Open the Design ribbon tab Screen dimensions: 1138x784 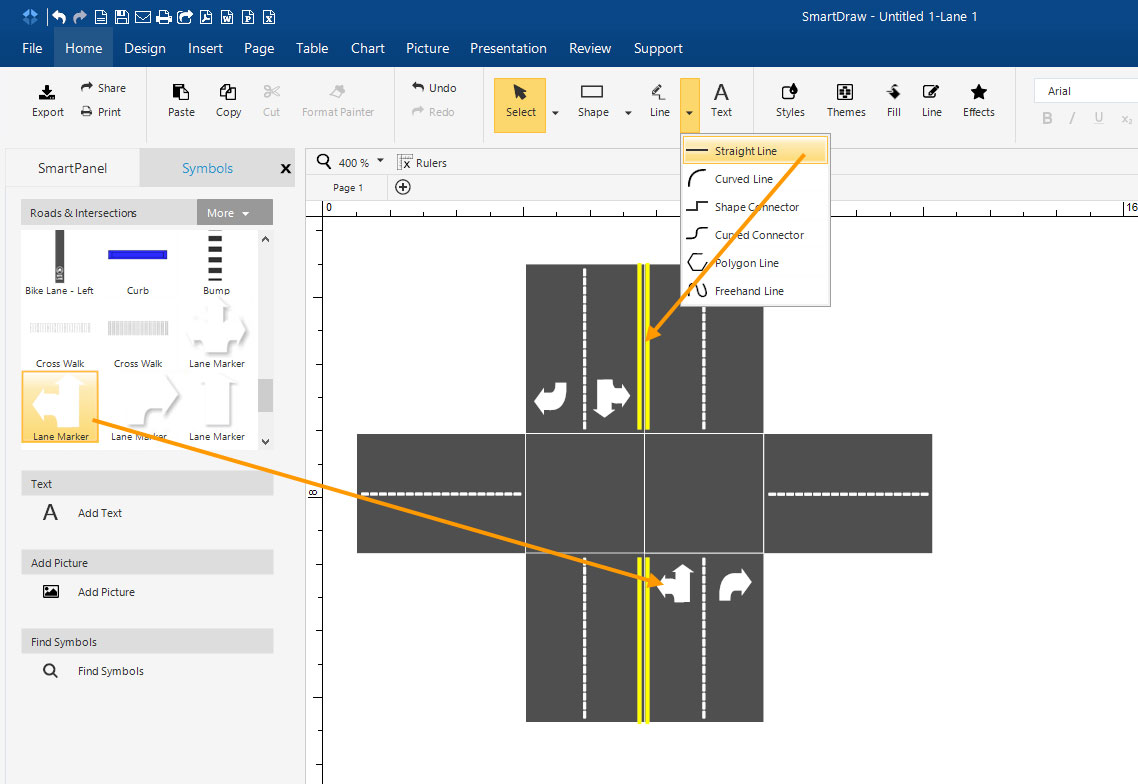pyautogui.click(x=145, y=48)
